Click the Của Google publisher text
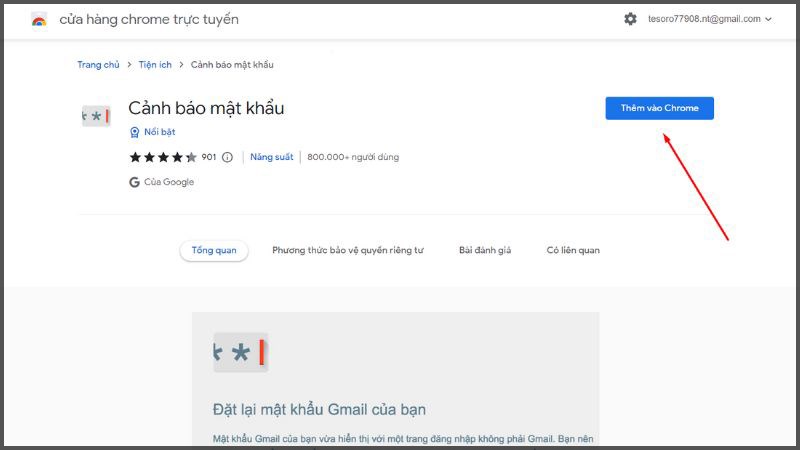The height and width of the screenshot is (450, 800). (x=169, y=182)
